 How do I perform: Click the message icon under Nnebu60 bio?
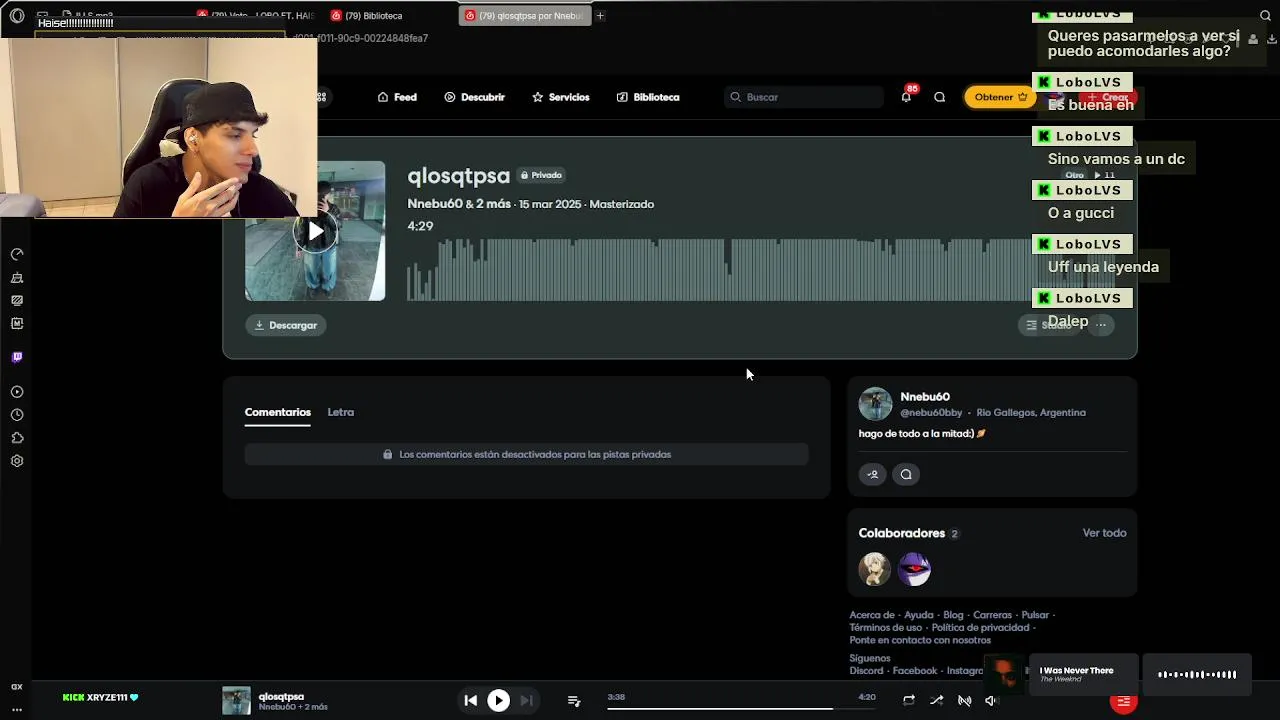point(906,474)
